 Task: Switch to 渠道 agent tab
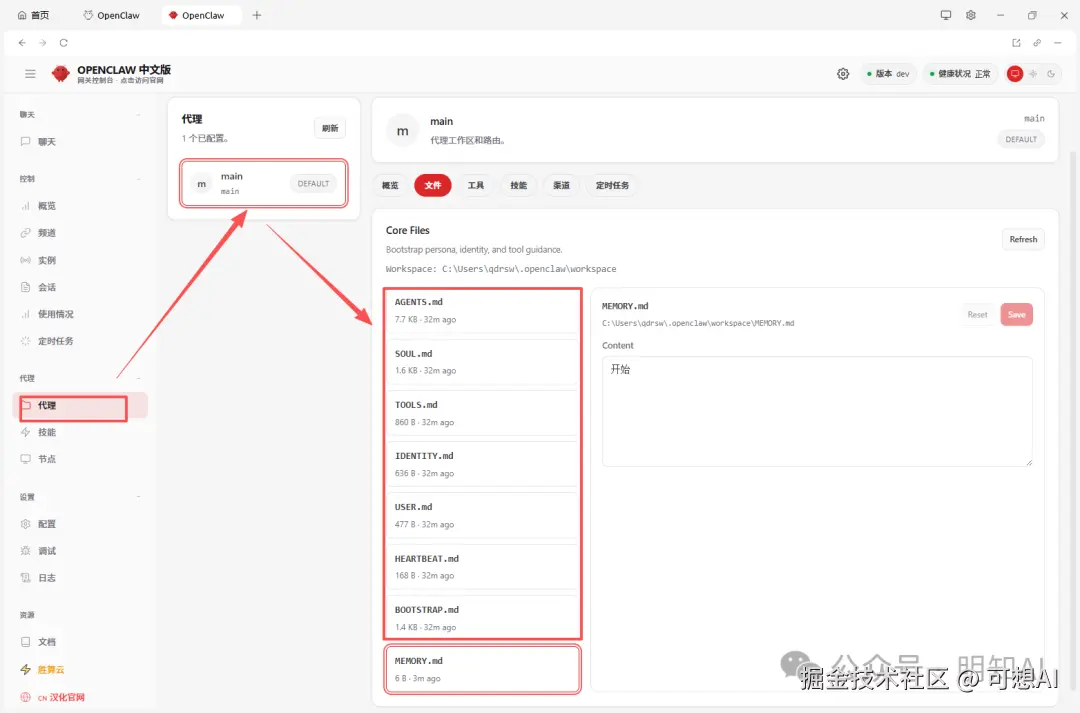561,185
